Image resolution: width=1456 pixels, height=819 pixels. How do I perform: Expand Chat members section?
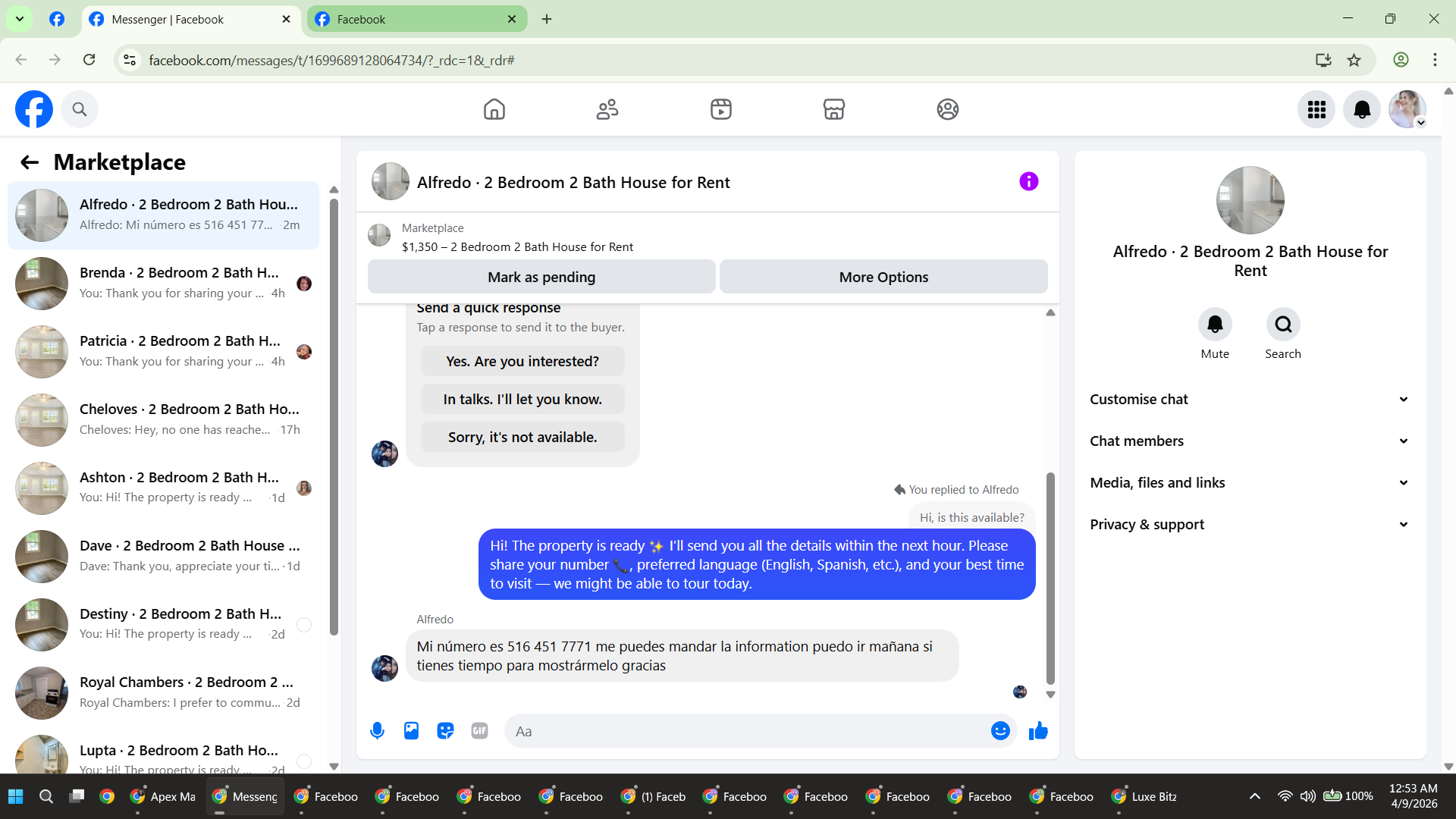click(1250, 441)
